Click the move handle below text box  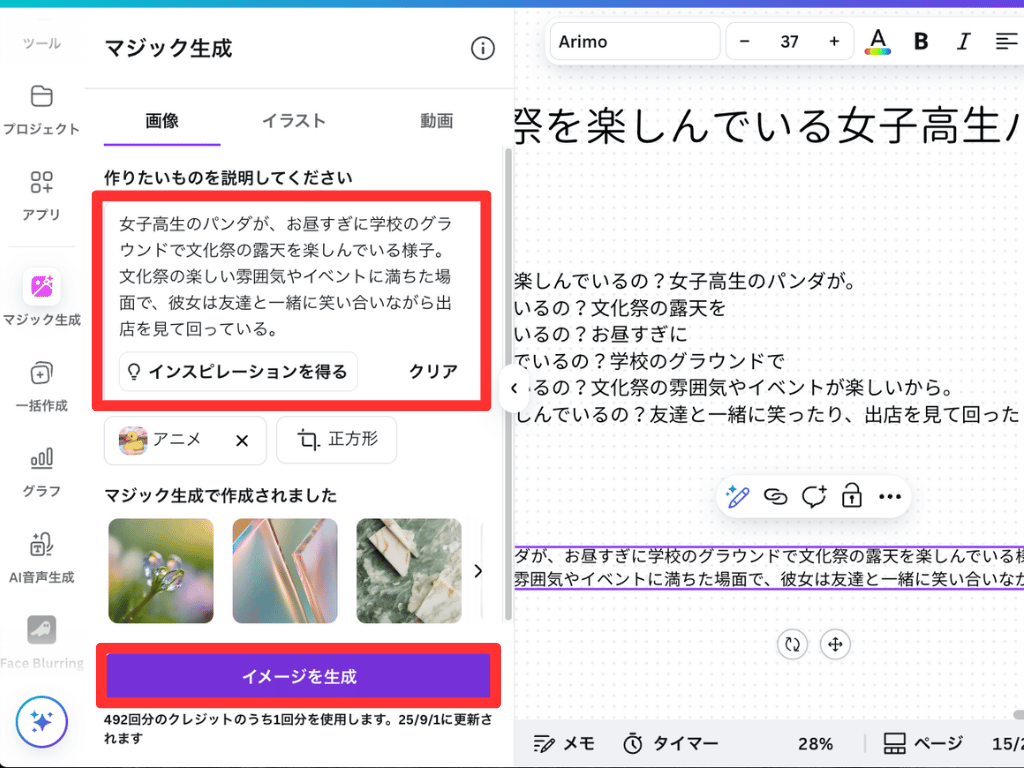coord(835,645)
